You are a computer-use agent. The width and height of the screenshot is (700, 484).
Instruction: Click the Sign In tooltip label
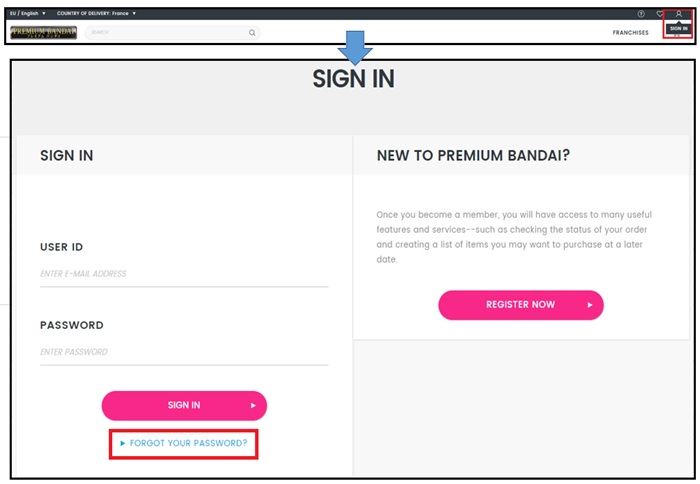click(x=679, y=29)
